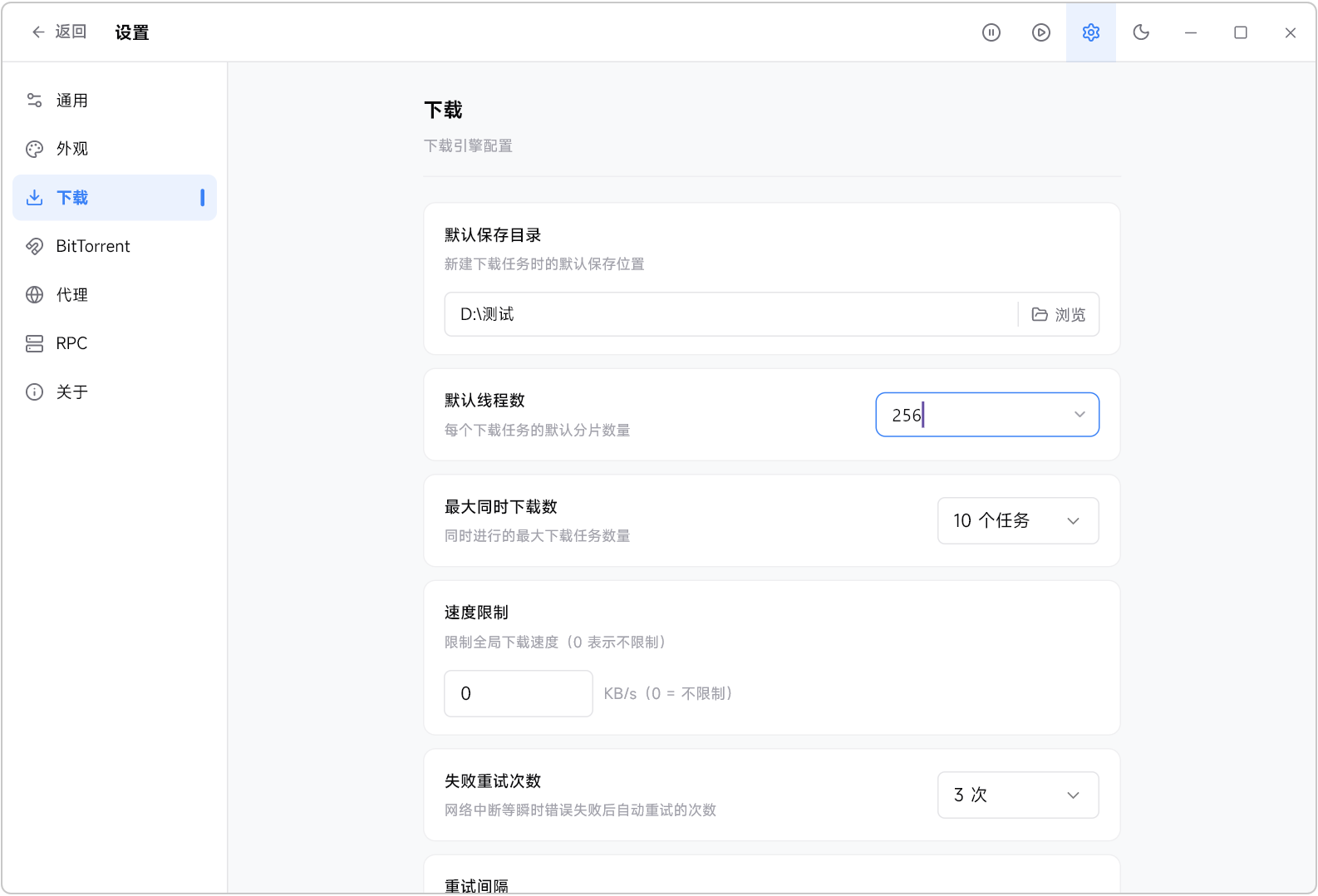Open the 关于 section
Screen dimensions: 1318x896
[x=115, y=392]
